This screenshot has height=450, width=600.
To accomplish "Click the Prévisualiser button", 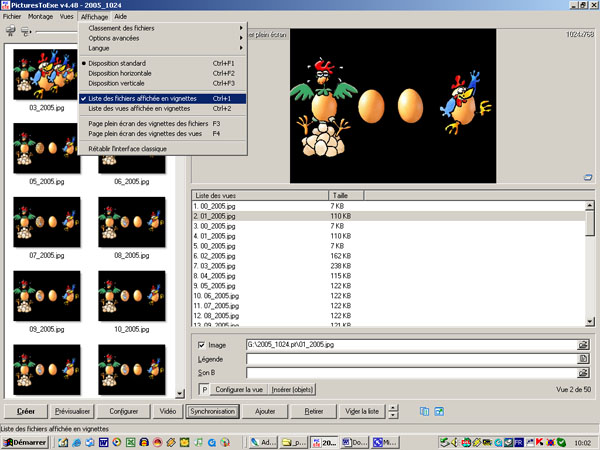I will 72,411.
